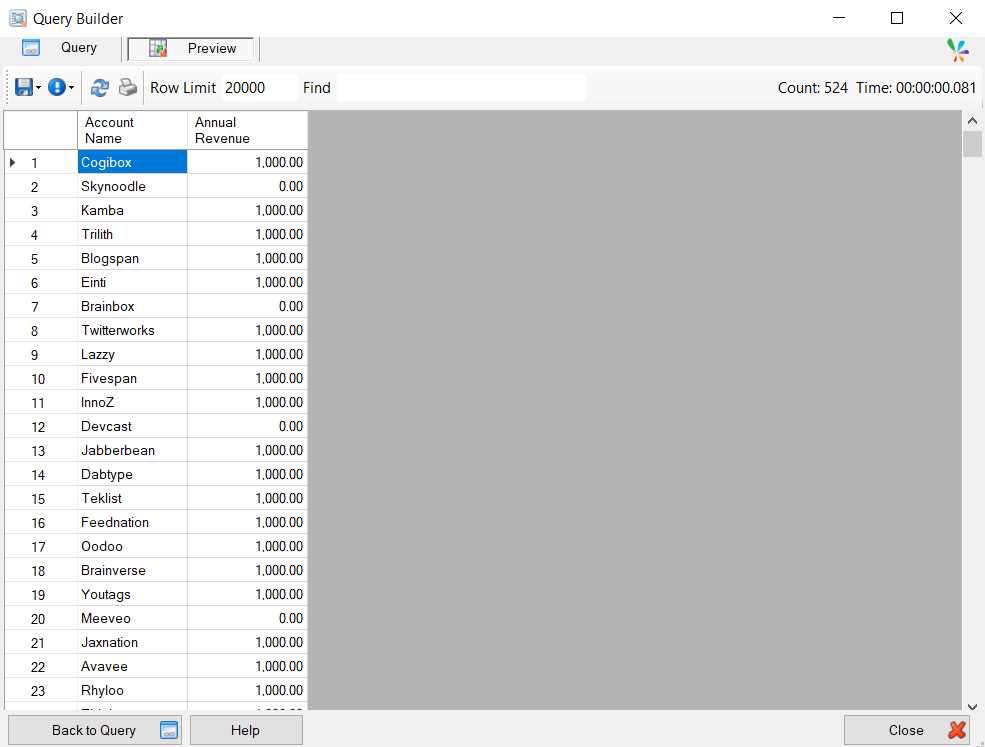
Task: Click Annual Revenue value in Devcast row
Action: click(x=248, y=426)
